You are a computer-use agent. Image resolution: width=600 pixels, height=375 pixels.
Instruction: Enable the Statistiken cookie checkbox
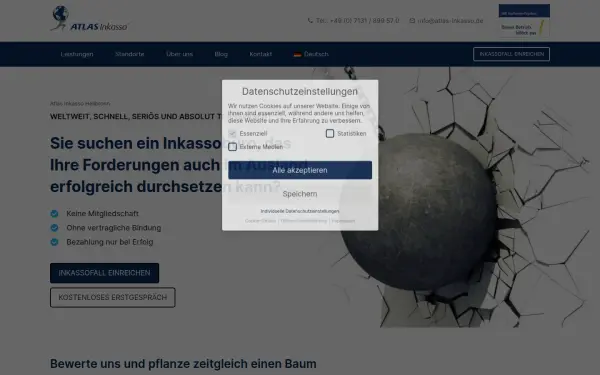point(330,134)
